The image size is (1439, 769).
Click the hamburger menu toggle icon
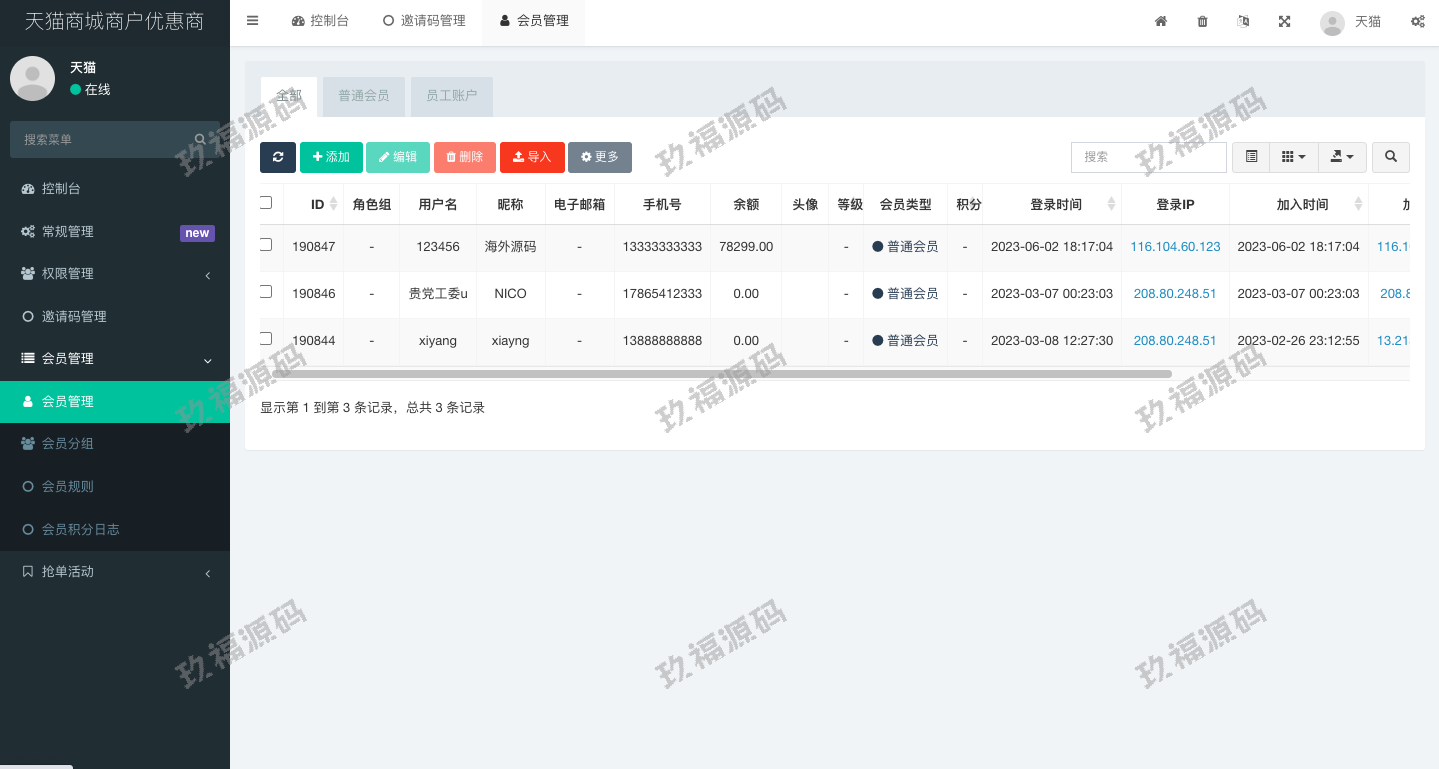252,21
